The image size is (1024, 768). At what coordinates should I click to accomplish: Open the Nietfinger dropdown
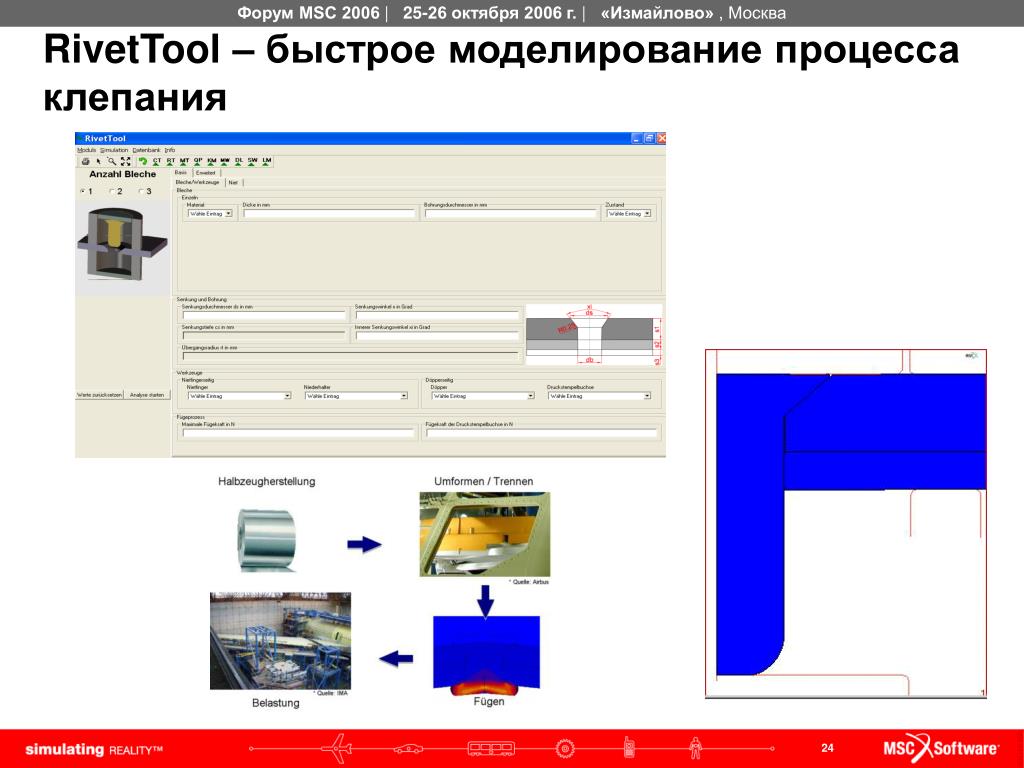tap(239, 396)
